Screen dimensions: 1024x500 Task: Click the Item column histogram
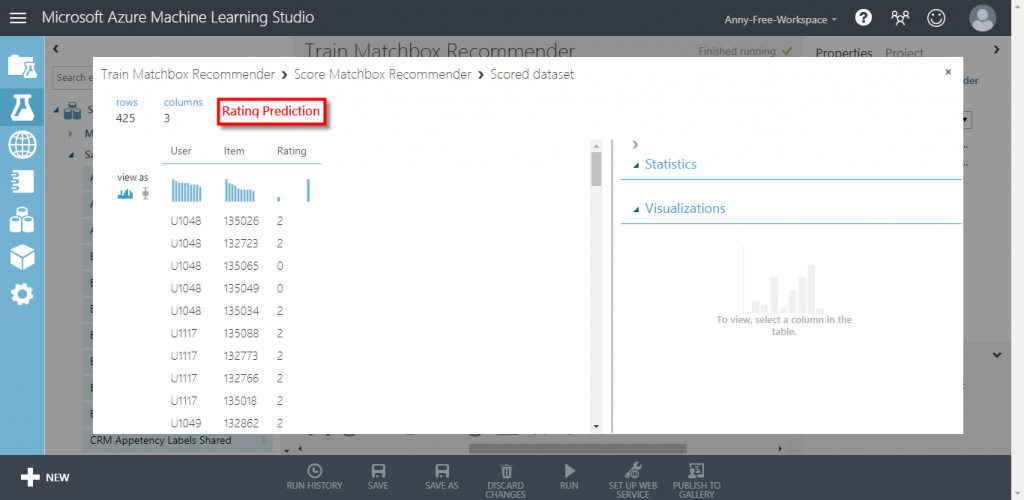pyautogui.click(x=240, y=190)
